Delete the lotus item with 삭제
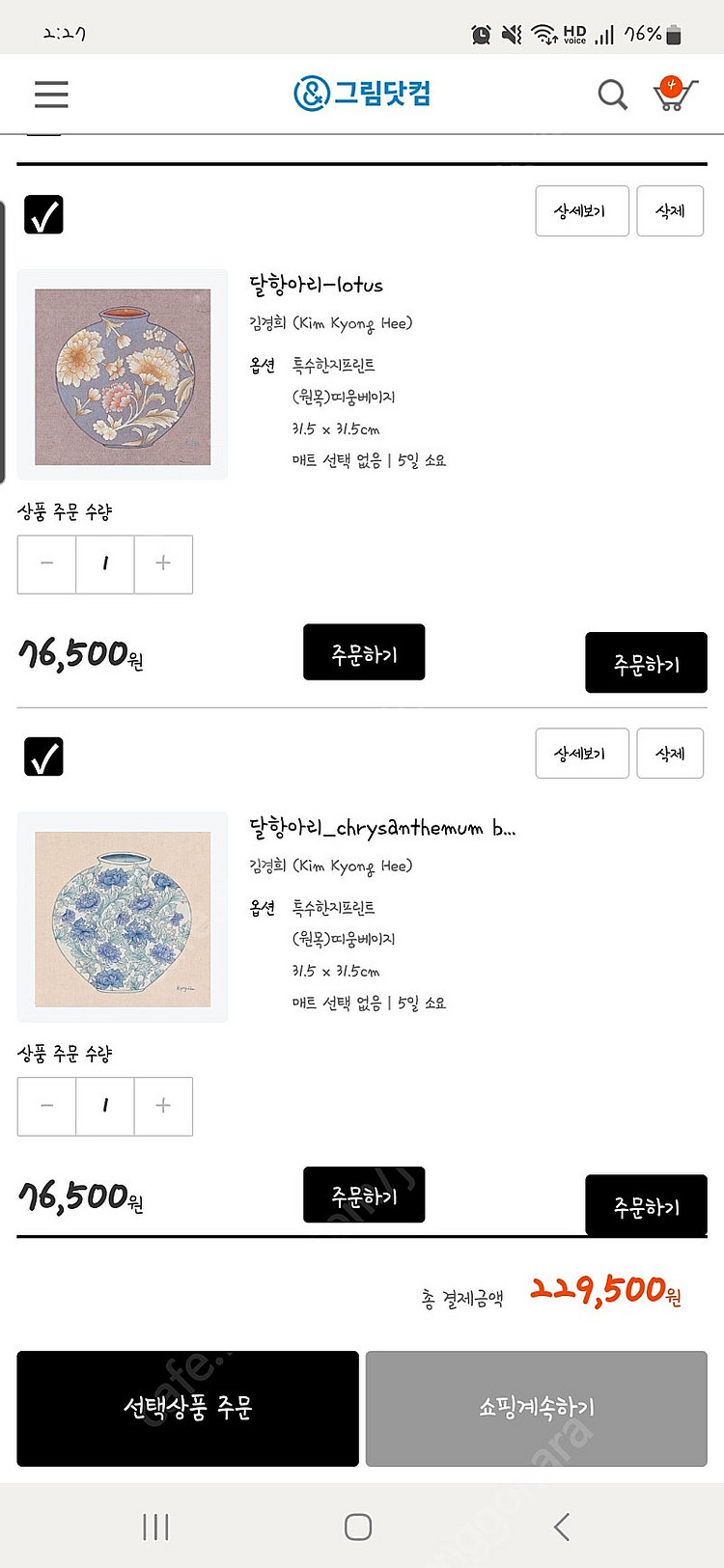 click(670, 210)
